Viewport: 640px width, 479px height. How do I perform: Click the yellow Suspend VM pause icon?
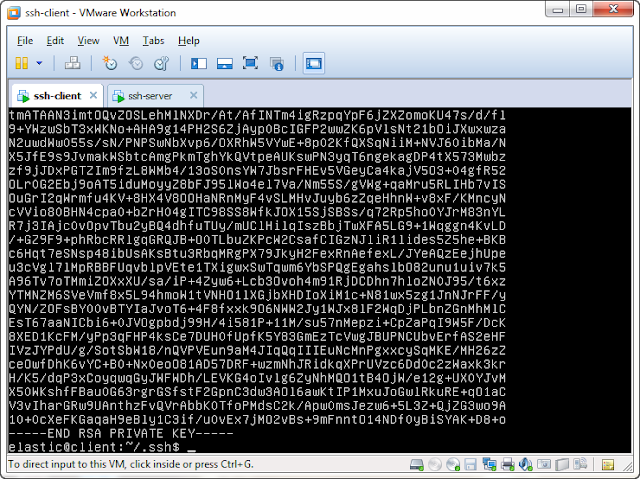pos(22,63)
